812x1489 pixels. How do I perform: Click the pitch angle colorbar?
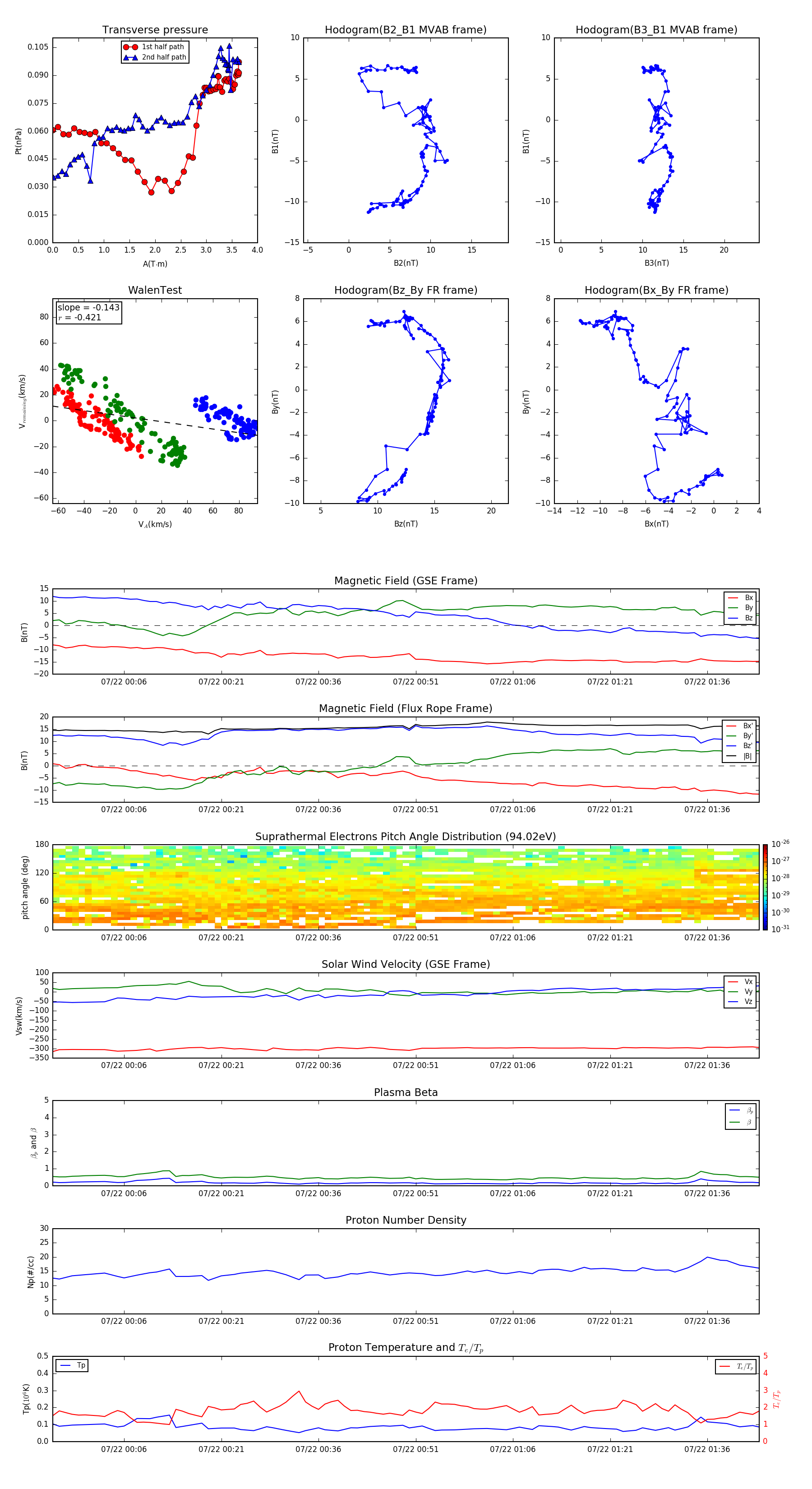[x=765, y=887]
